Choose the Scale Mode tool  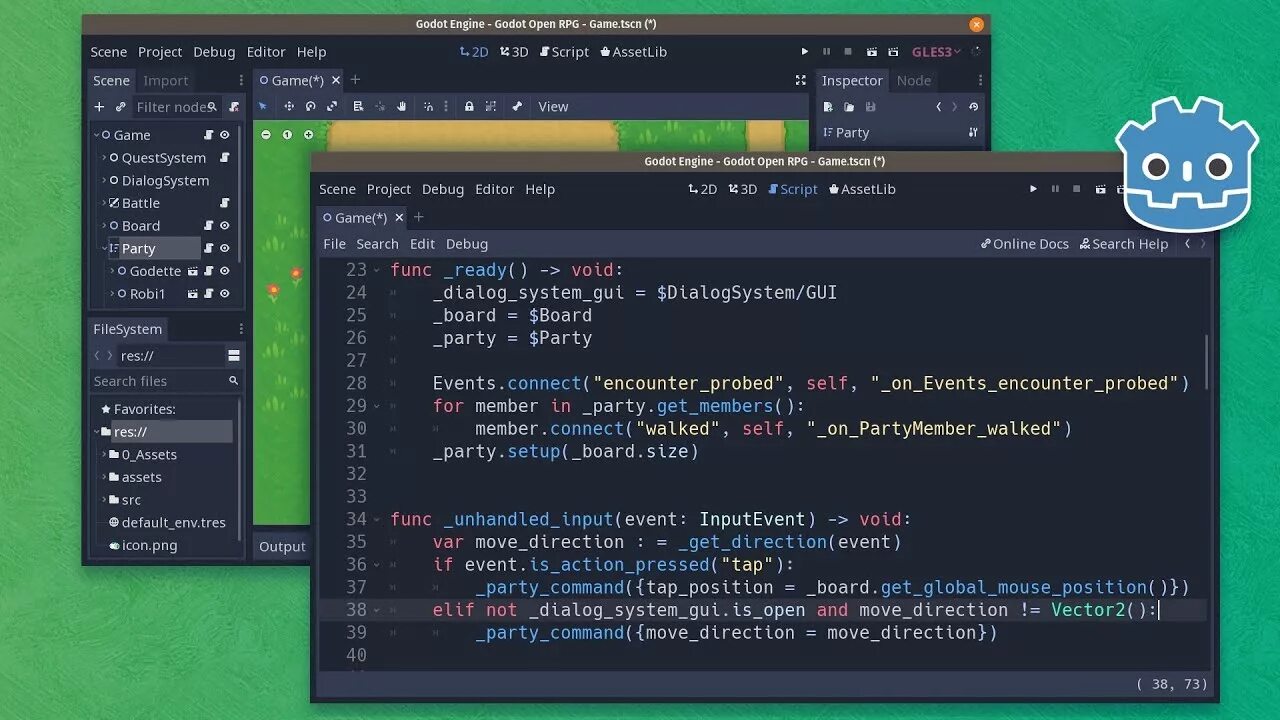[x=332, y=106]
